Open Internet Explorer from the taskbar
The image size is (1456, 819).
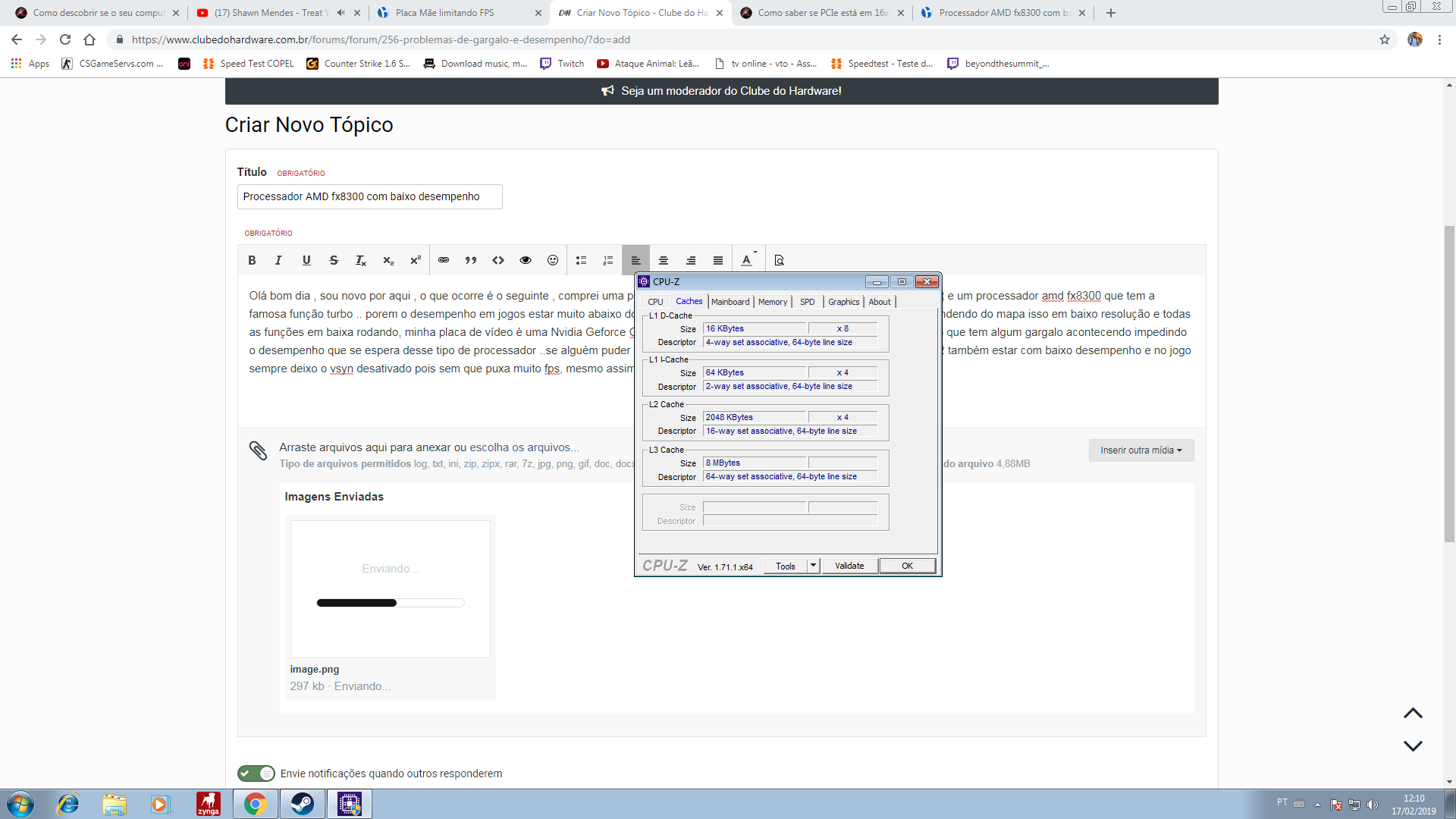68,804
